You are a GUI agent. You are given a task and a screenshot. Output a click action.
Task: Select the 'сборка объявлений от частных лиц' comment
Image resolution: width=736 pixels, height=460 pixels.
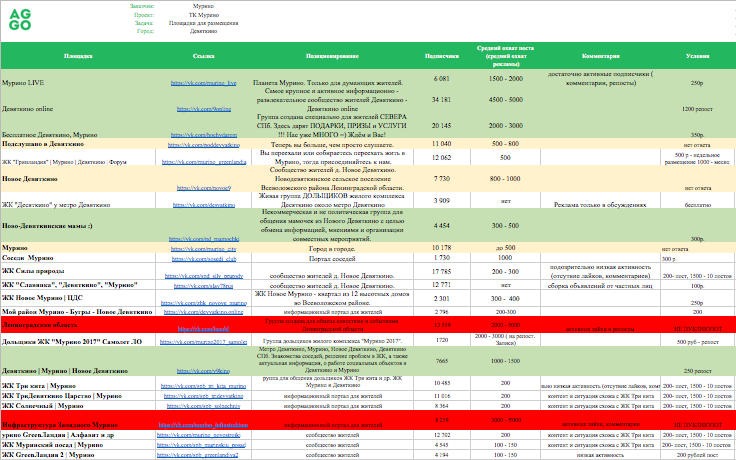click(x=600, y=285)
